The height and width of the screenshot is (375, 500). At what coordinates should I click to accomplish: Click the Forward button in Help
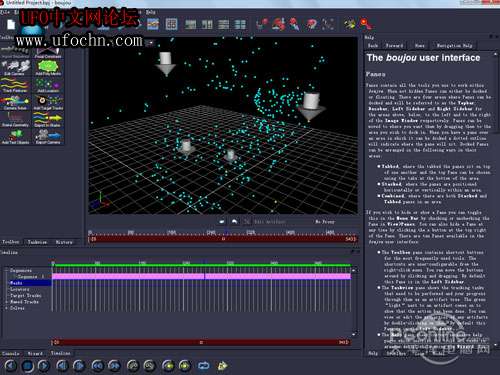coord(394,46)
